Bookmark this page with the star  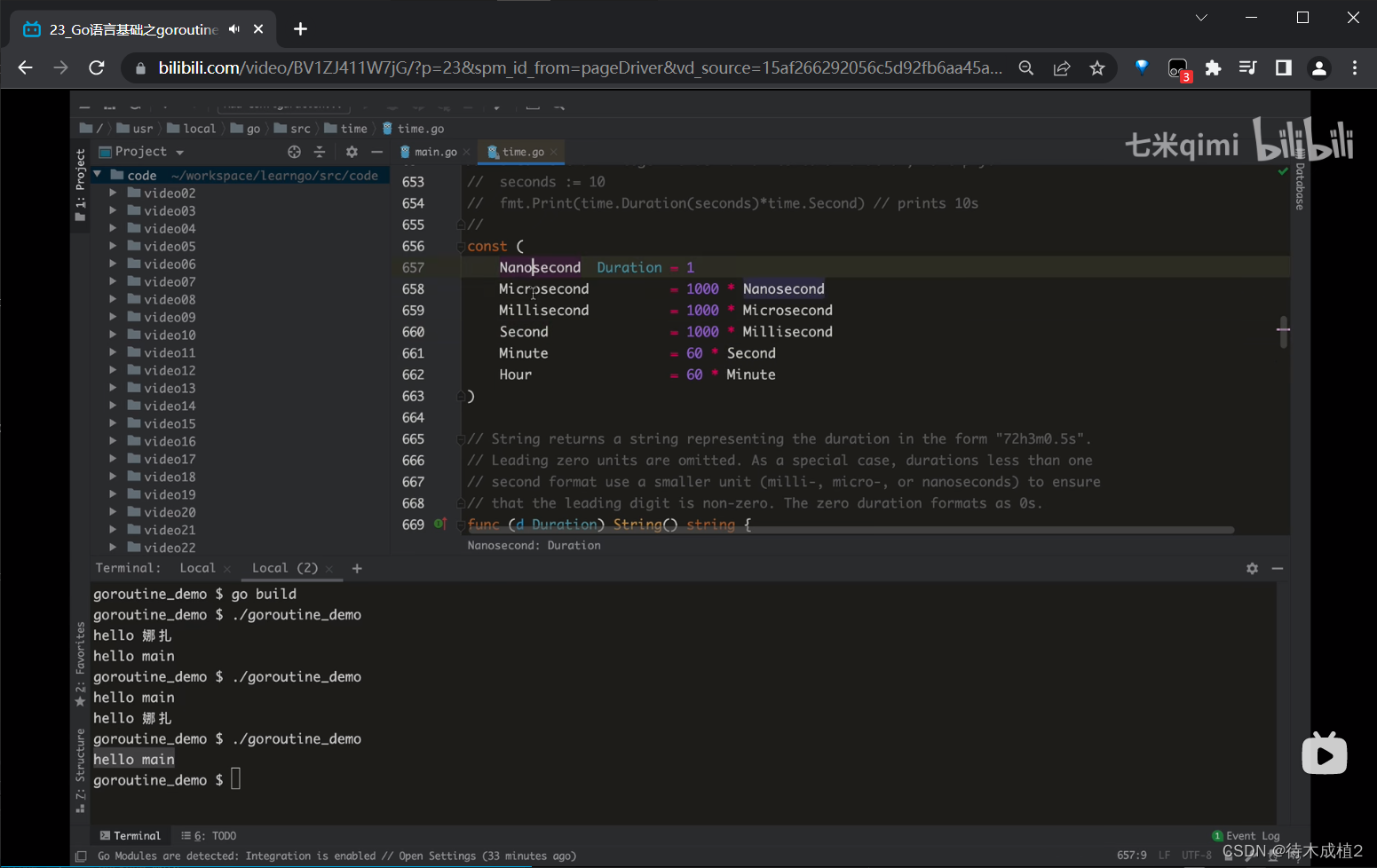(x=1097, y=68)
